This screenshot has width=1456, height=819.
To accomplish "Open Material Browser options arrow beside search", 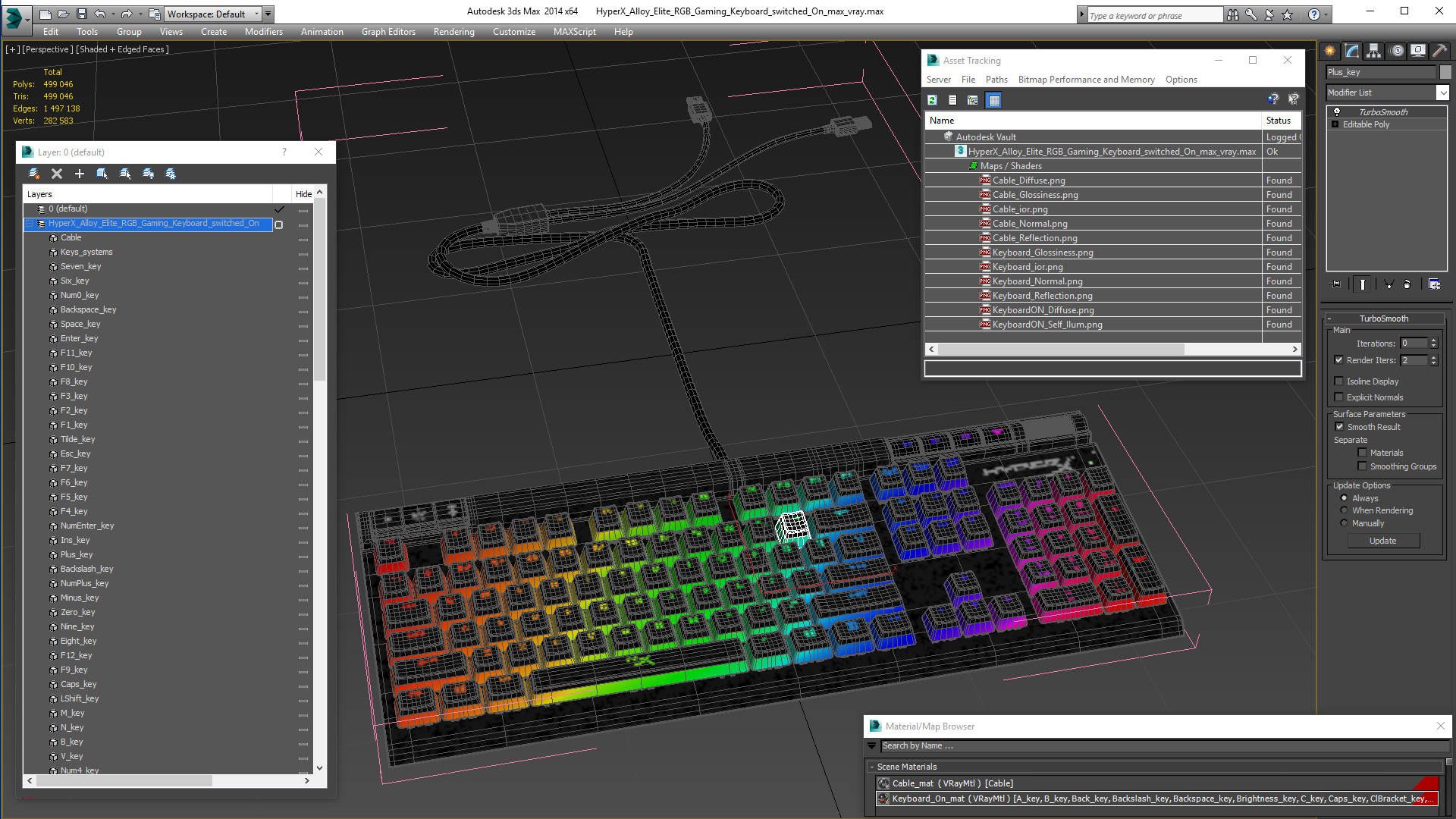I will 872,746.
